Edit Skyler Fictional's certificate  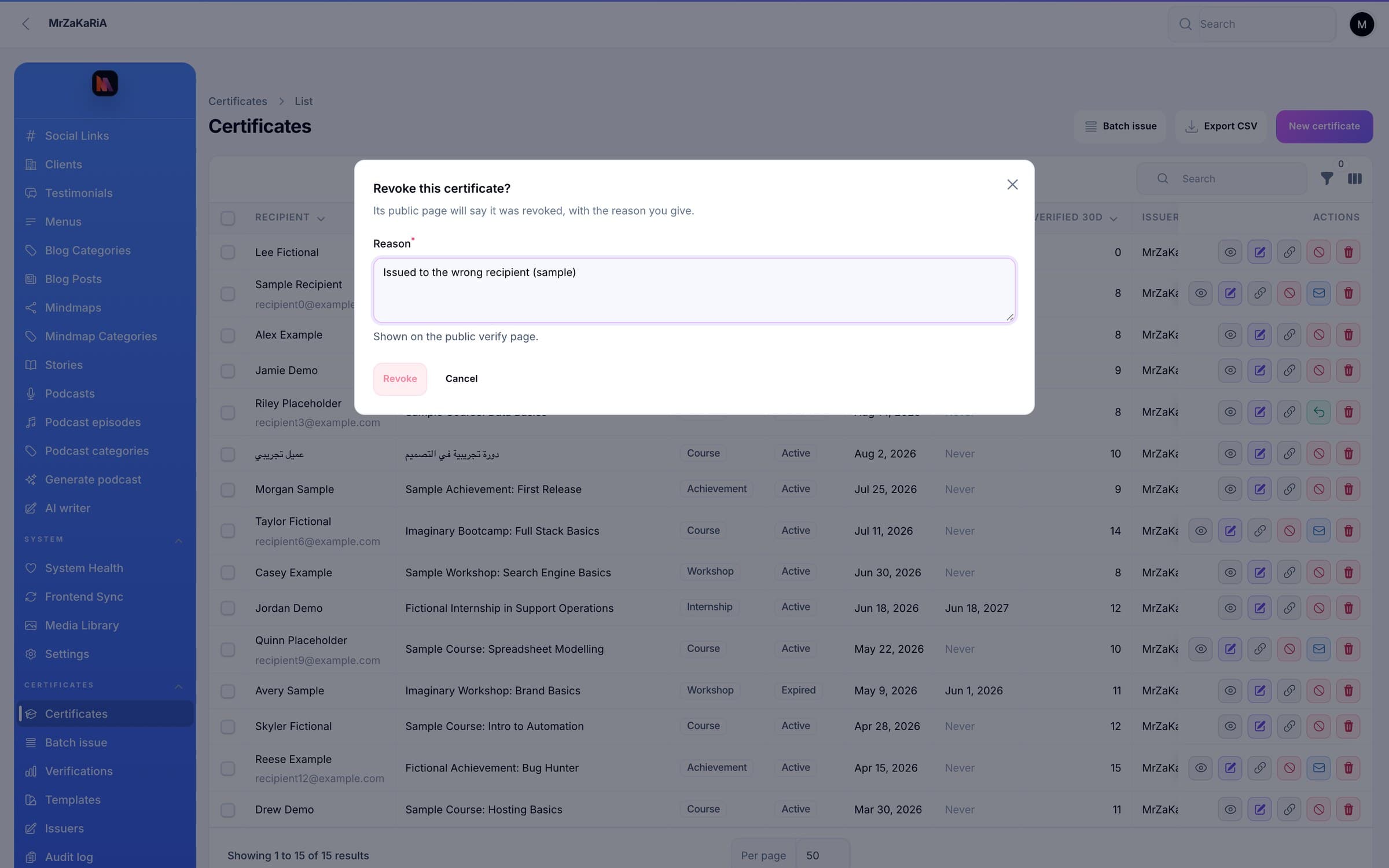click(x=1259, y=726)
